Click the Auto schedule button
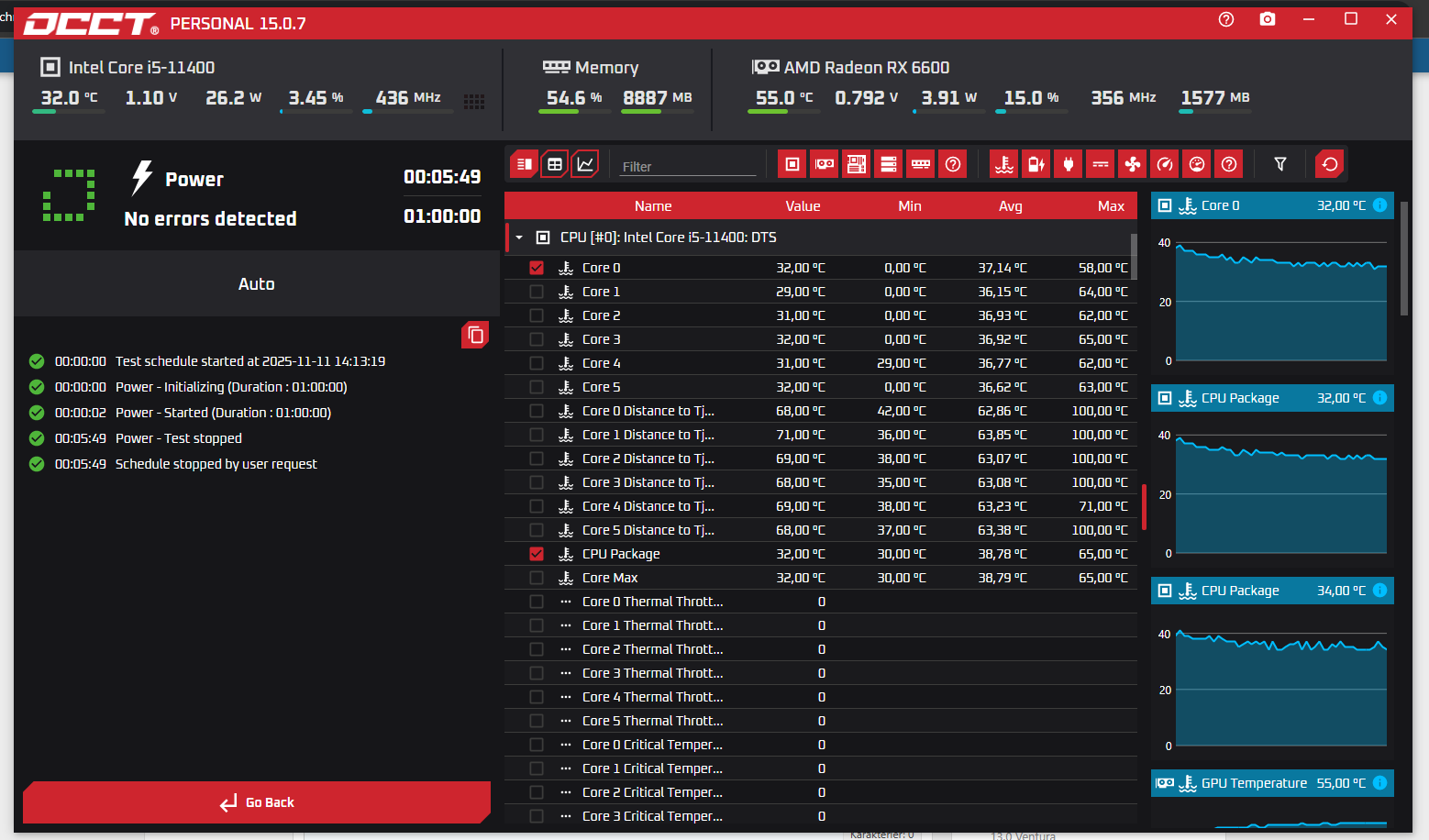Viewport: 1429px width, 840px height. tap(257, 284)
